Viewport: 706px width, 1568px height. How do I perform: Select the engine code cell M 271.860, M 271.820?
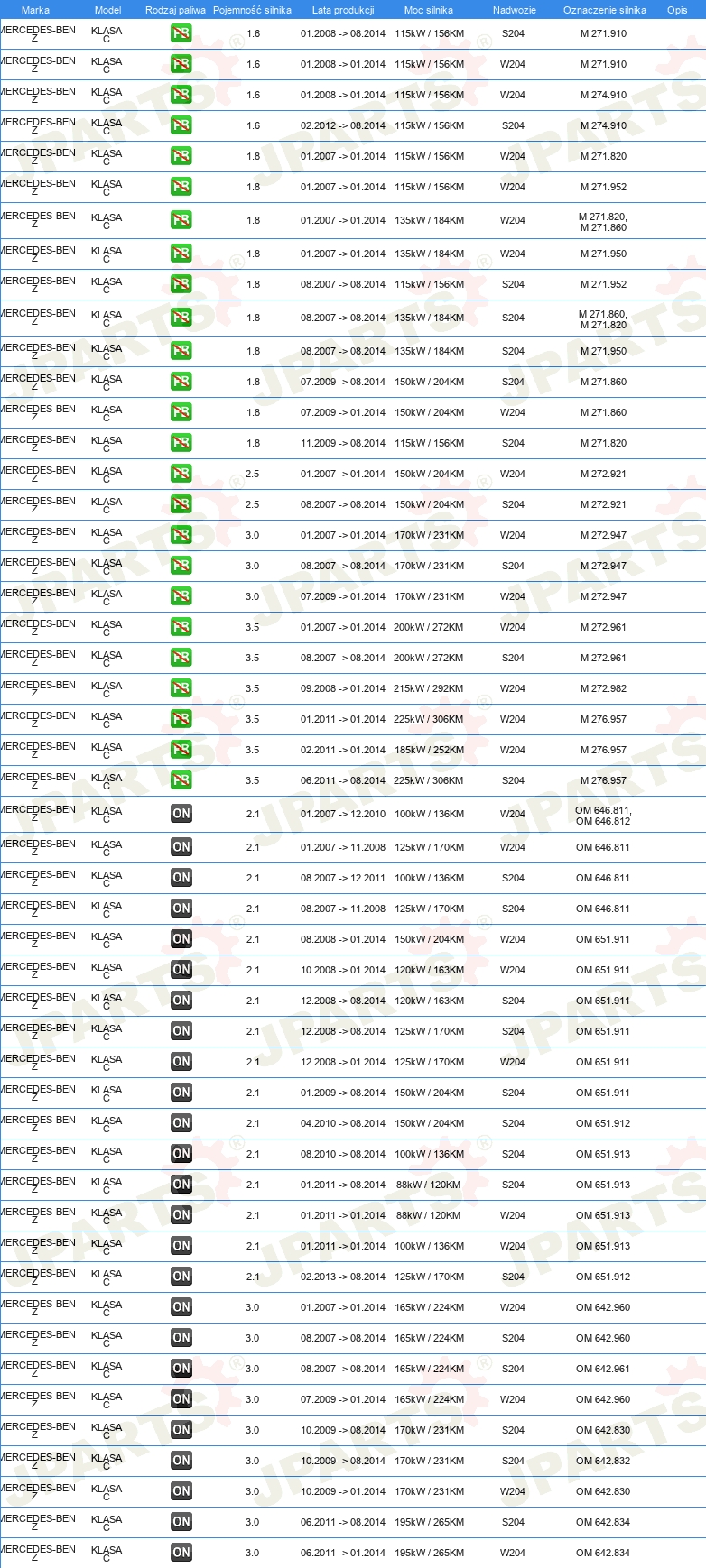coord(603,319)
